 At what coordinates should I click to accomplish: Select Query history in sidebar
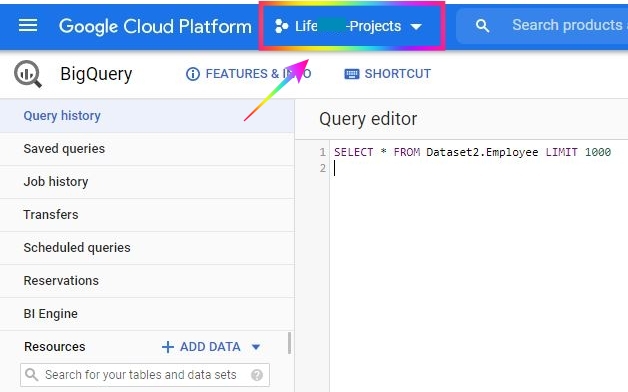[x=147, y=116]
